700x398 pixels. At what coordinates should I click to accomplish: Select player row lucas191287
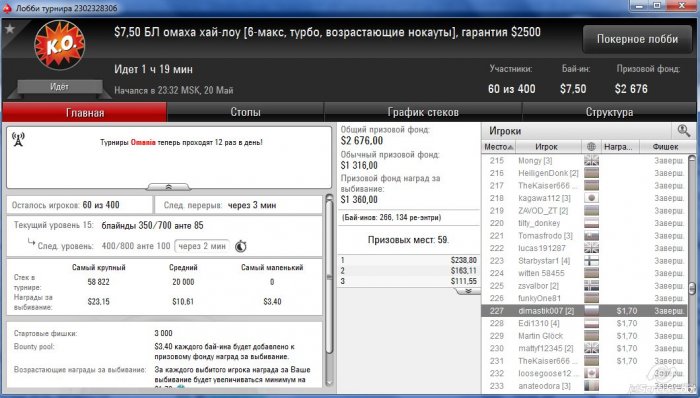[584, 248]
